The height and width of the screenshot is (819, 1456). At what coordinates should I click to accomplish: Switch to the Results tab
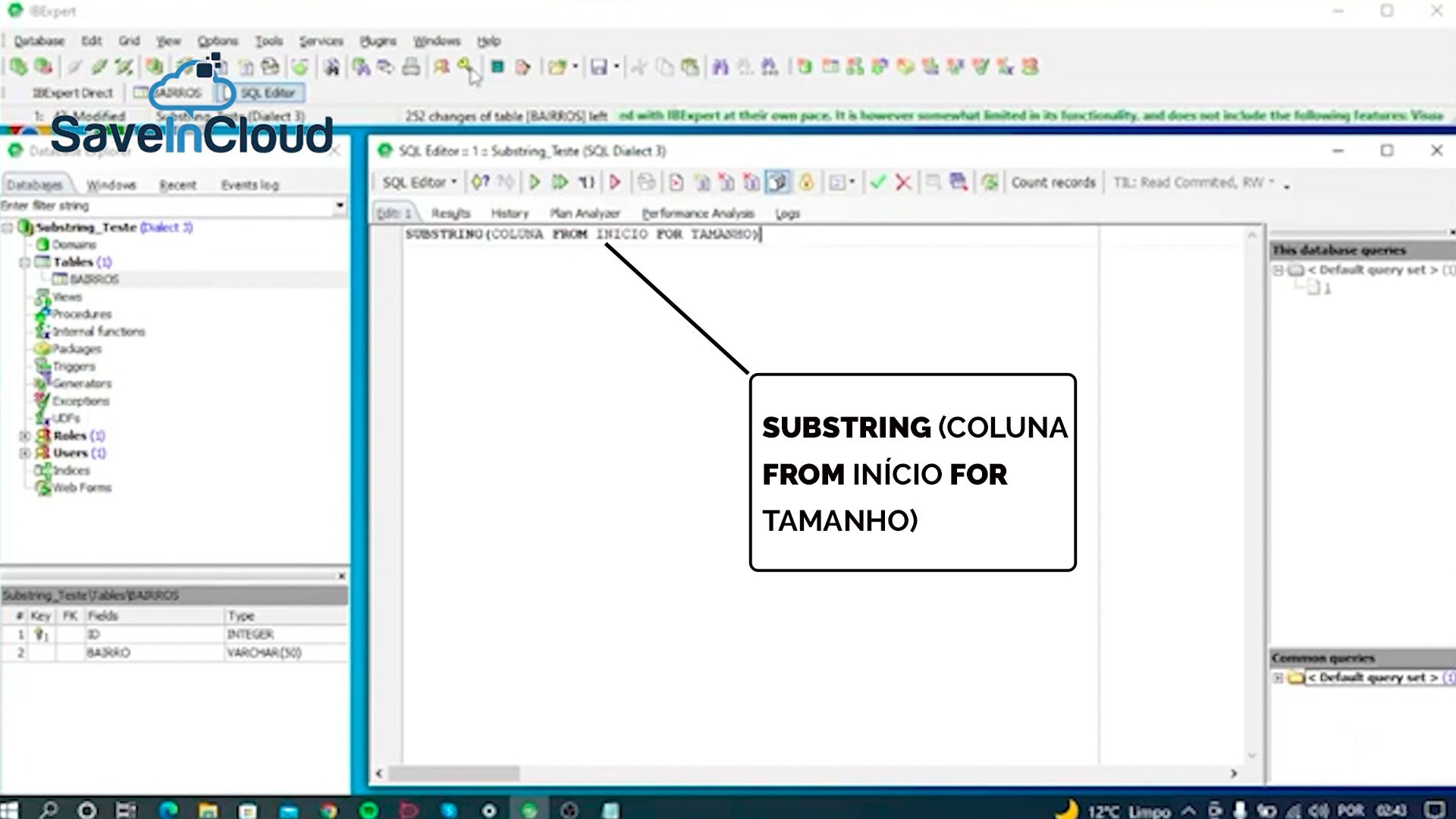450,213
